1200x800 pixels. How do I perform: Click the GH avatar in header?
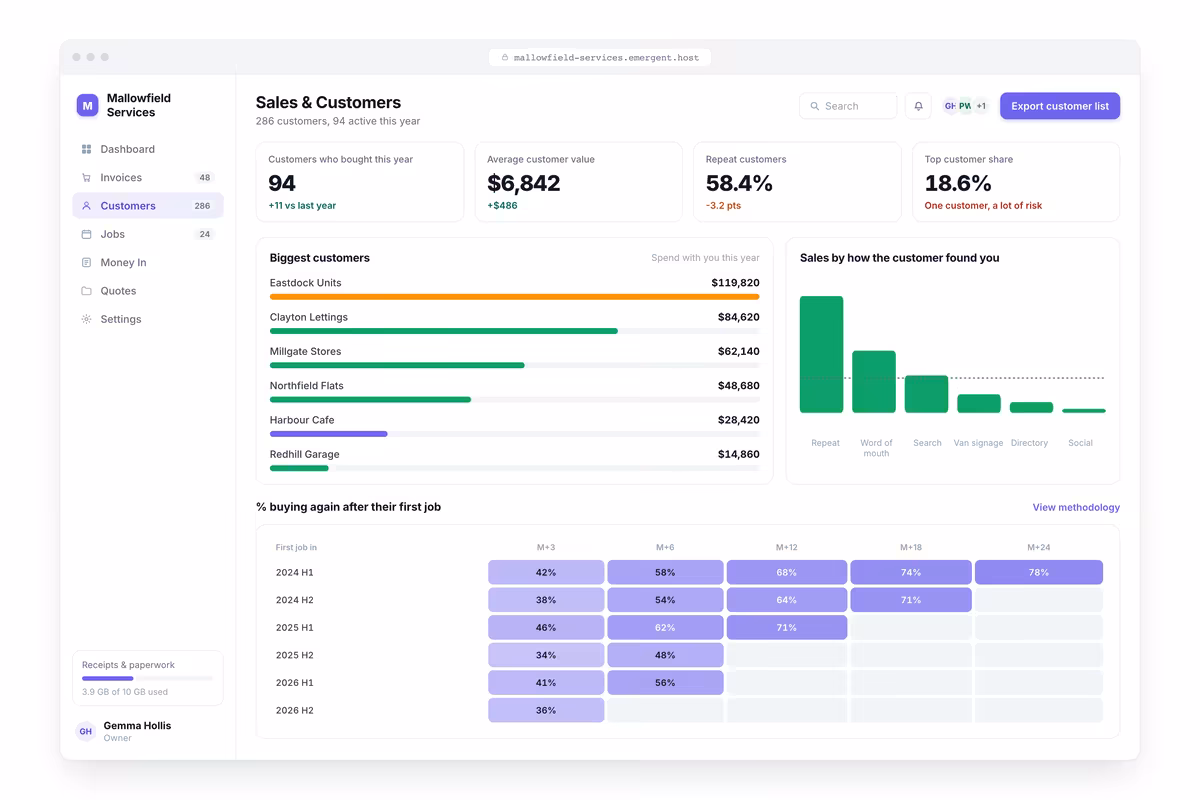click(949, 106)
